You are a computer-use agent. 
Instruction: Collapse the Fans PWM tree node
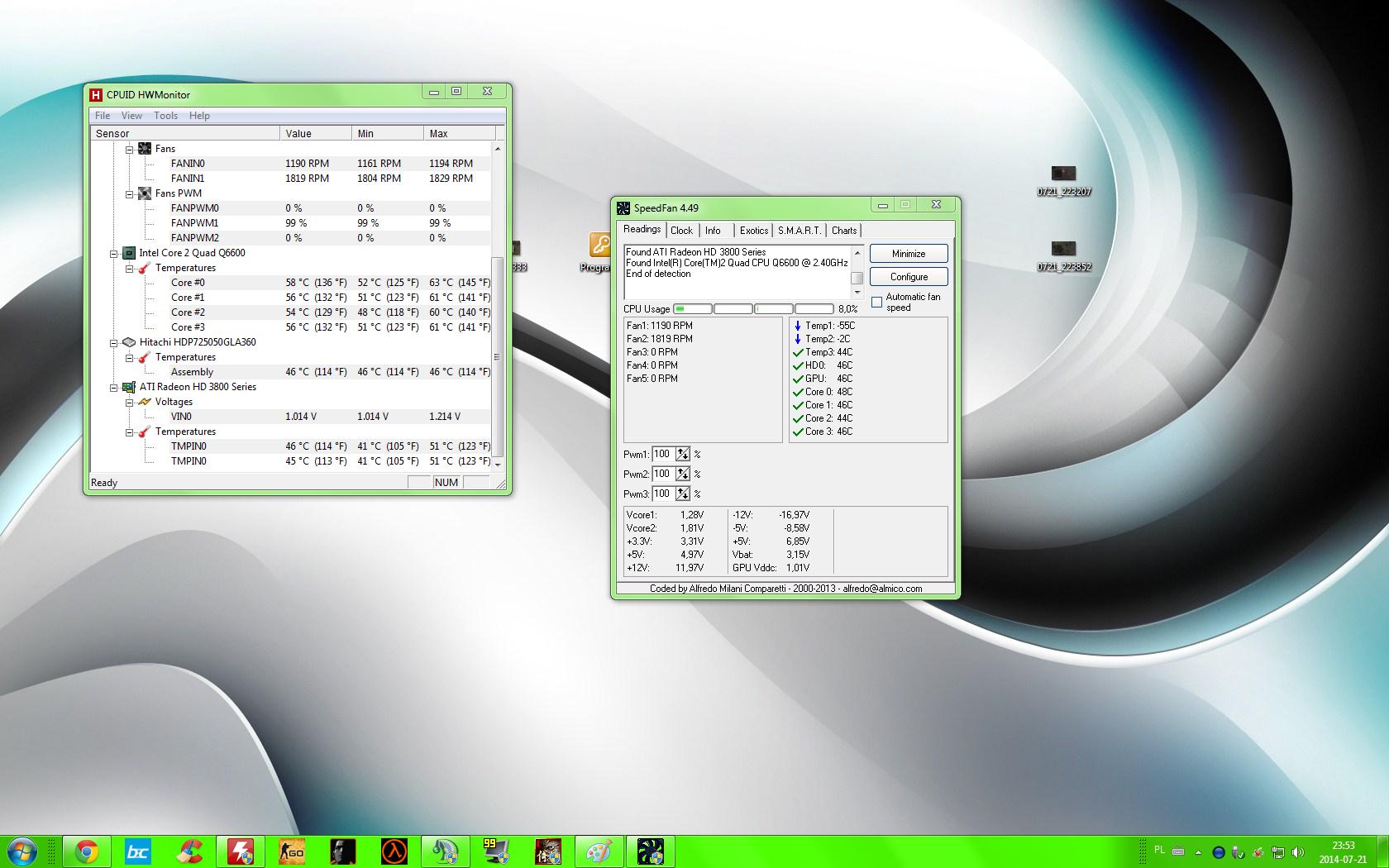tap(129, 194)
